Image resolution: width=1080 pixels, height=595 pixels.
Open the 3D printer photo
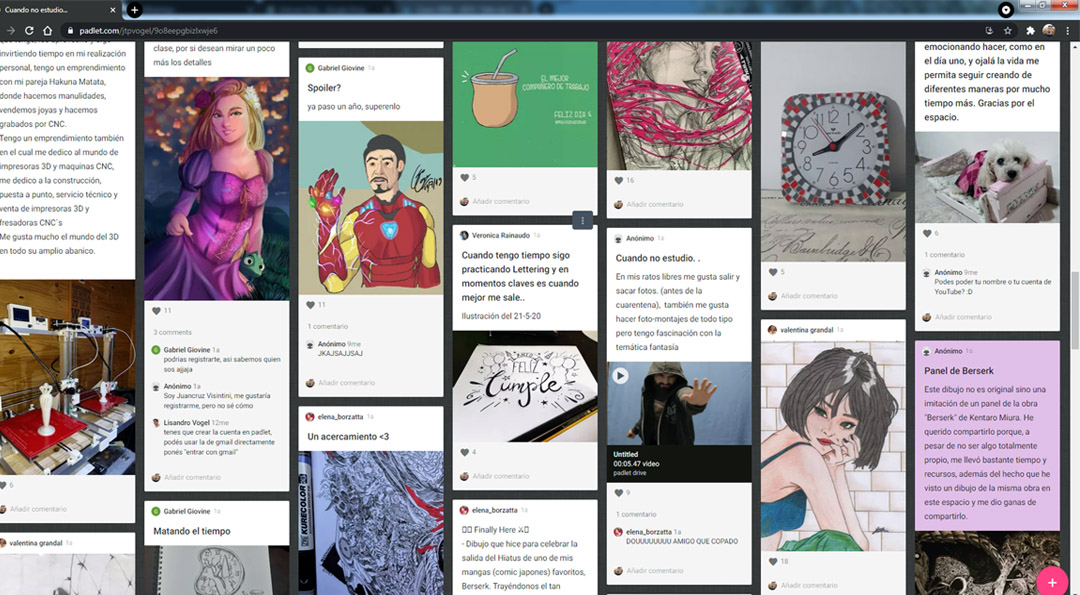[68, 377]
